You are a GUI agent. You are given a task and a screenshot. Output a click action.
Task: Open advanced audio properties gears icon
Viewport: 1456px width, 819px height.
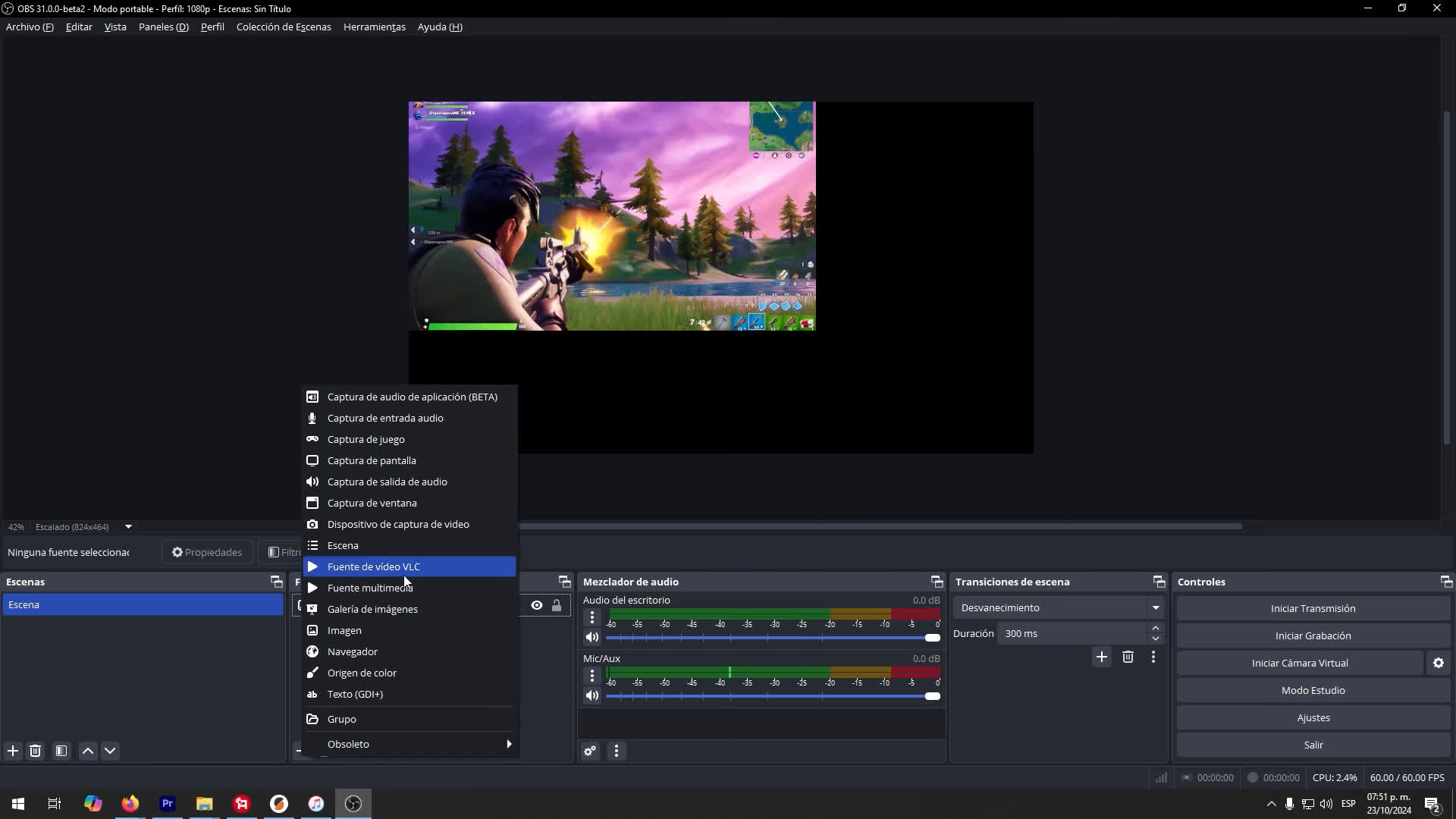point(590,751)
